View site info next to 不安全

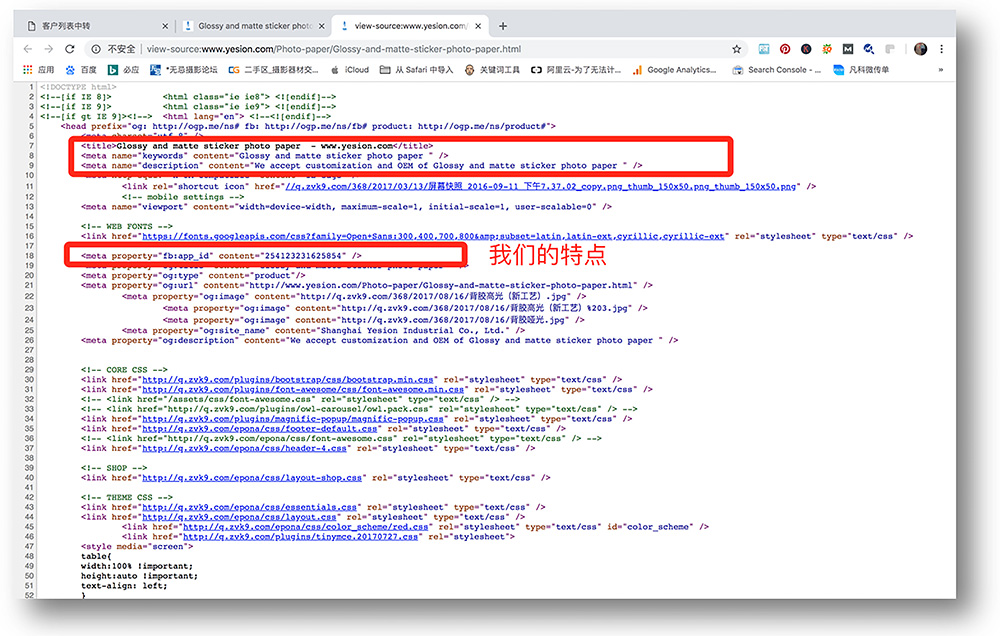pos(96,49)
